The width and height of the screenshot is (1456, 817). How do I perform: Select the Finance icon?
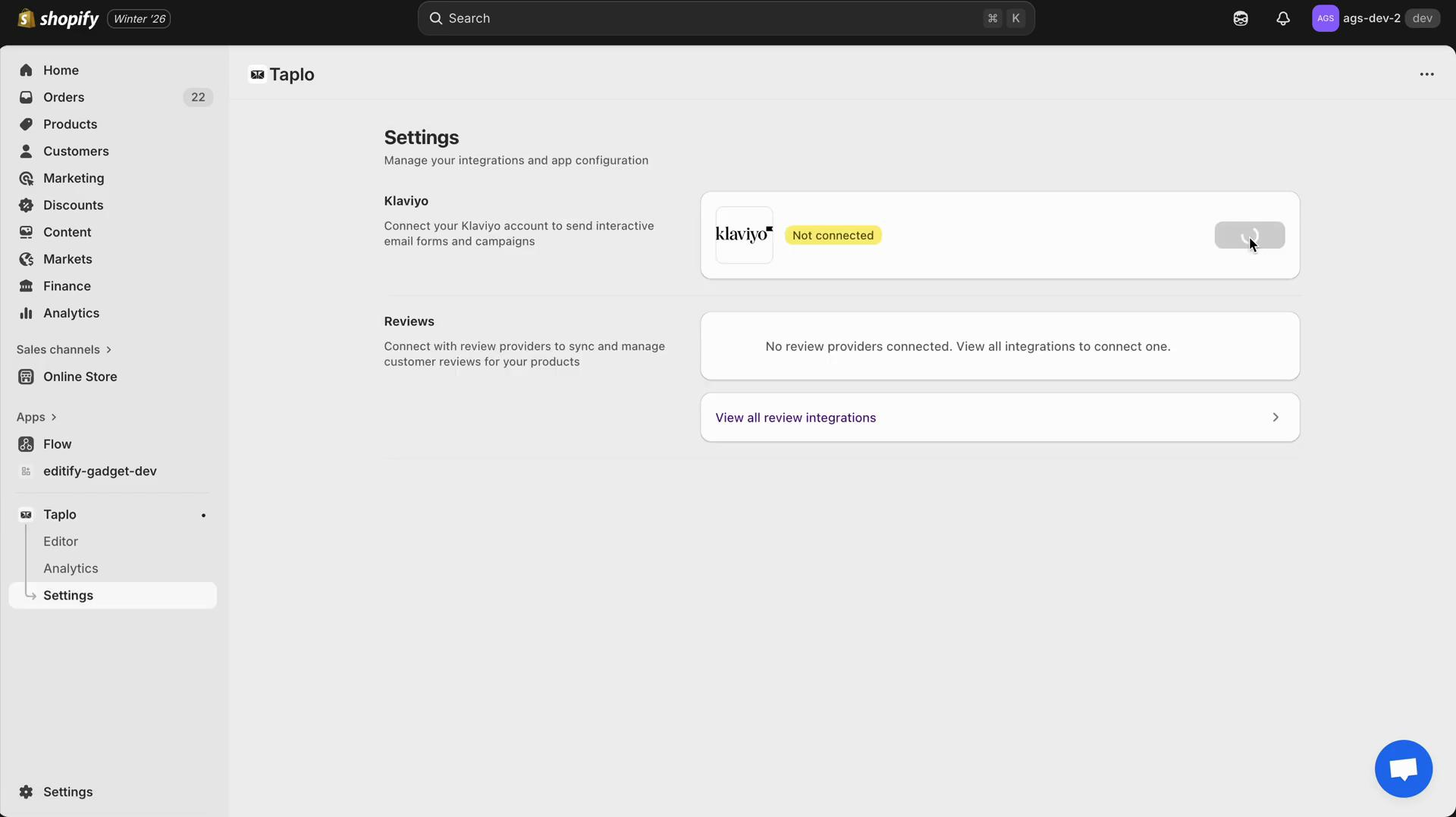pos(27,286)
